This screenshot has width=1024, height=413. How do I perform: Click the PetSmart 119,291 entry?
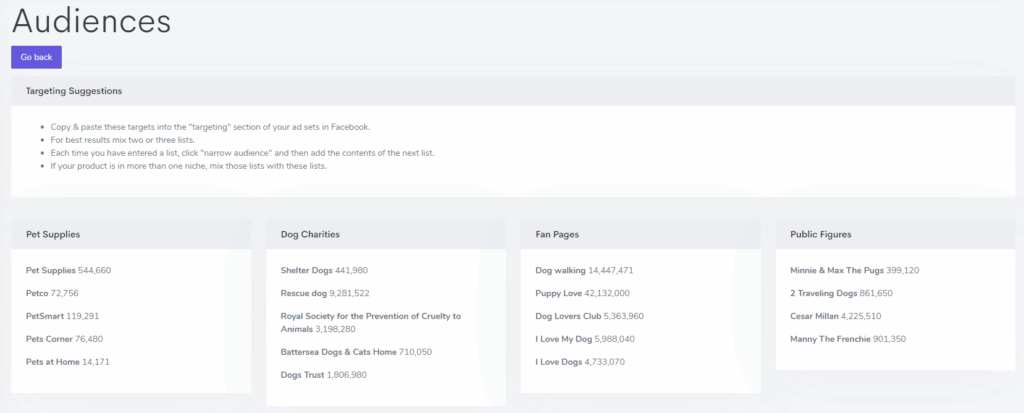tap(63, 316)
